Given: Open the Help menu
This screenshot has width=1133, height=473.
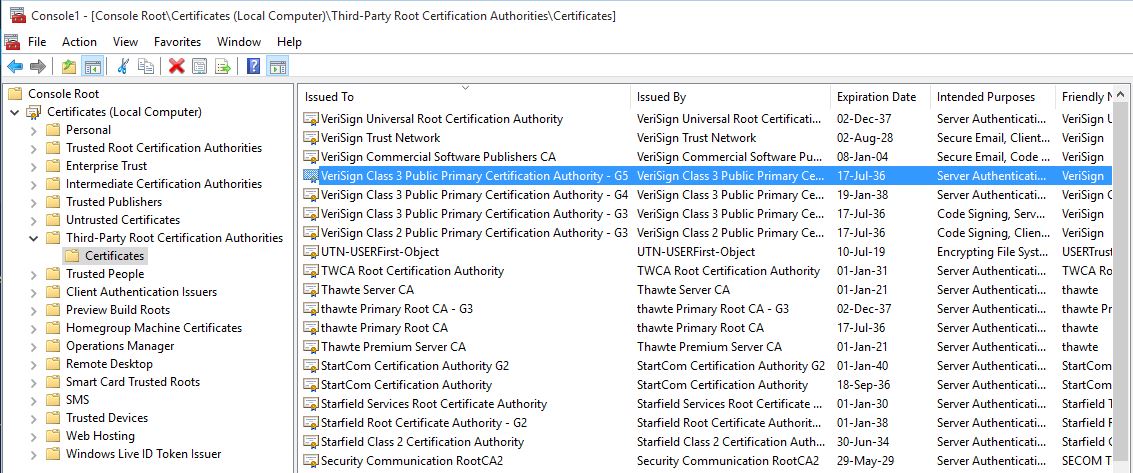Looking at the screenshot, I should pyautogui.click(x=289, y=42).
